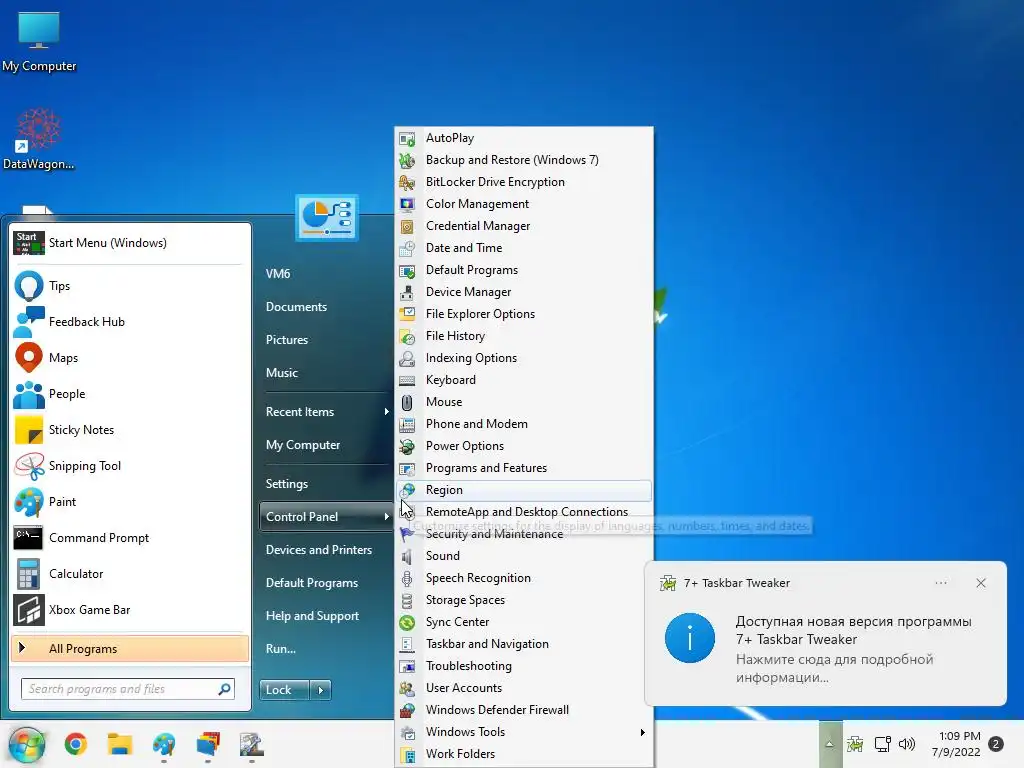Click the Calculator icon in Start menu

point(29,574)
